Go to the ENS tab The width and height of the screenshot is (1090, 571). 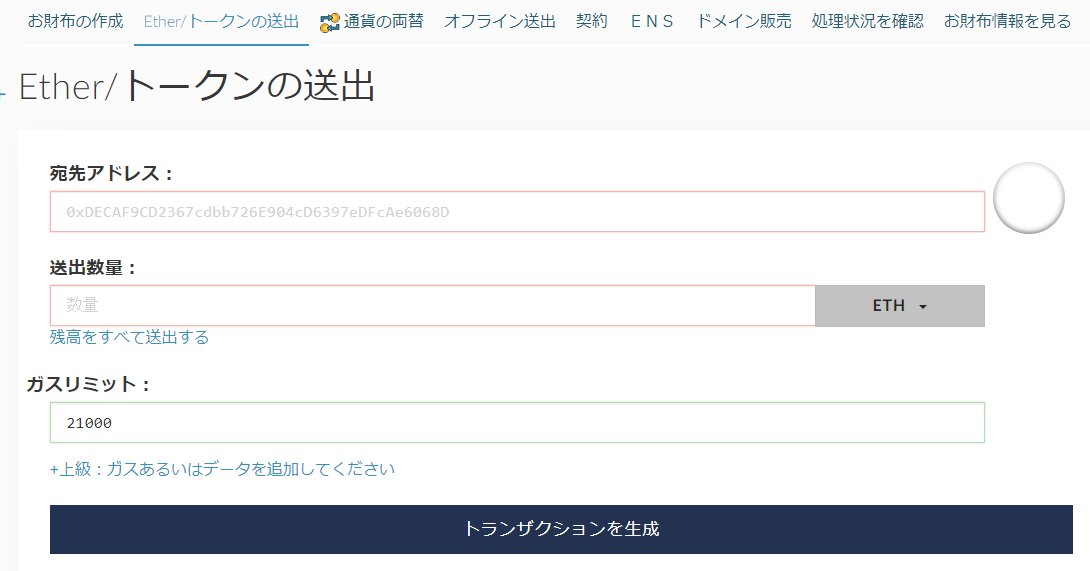point(652,22)
